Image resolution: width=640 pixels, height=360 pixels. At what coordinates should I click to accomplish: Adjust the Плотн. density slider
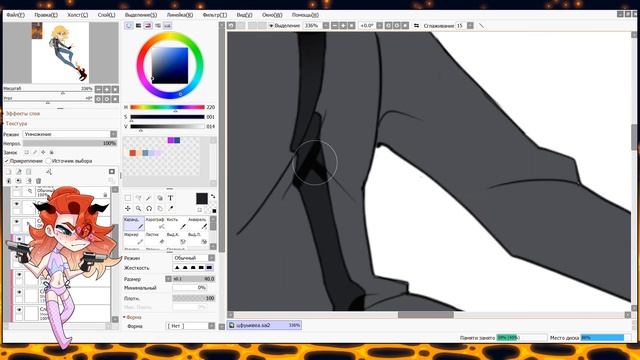193,298
